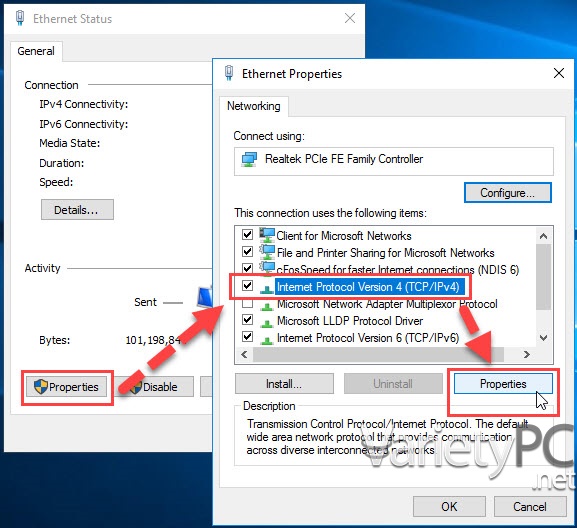This screenshot has height=528, width=577.
Task: Click the Ethernet Status title bar icon
Action: [20, 18]
